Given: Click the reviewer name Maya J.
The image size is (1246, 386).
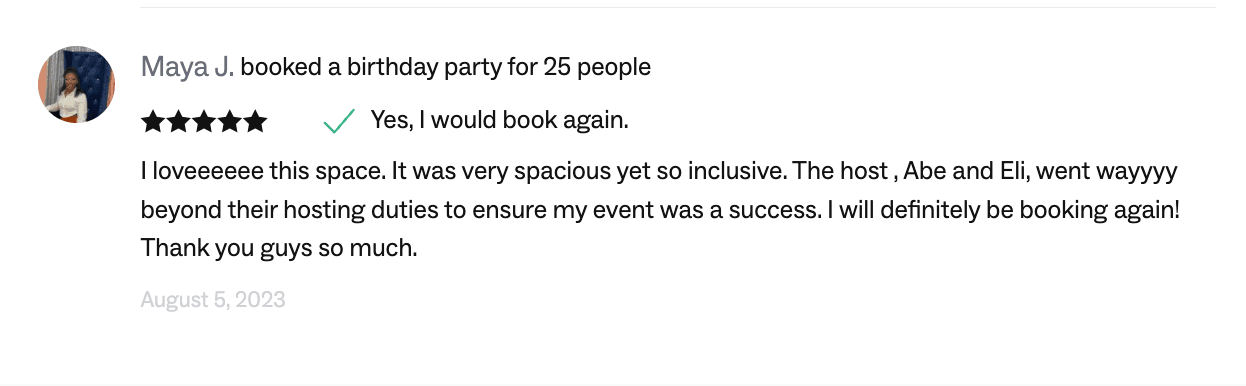Looking at the screenshot, I should pos(187,67).
